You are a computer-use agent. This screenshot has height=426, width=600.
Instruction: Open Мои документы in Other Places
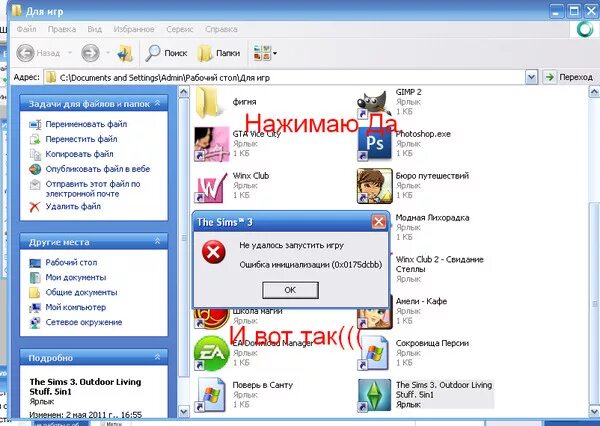click(76, 277)
